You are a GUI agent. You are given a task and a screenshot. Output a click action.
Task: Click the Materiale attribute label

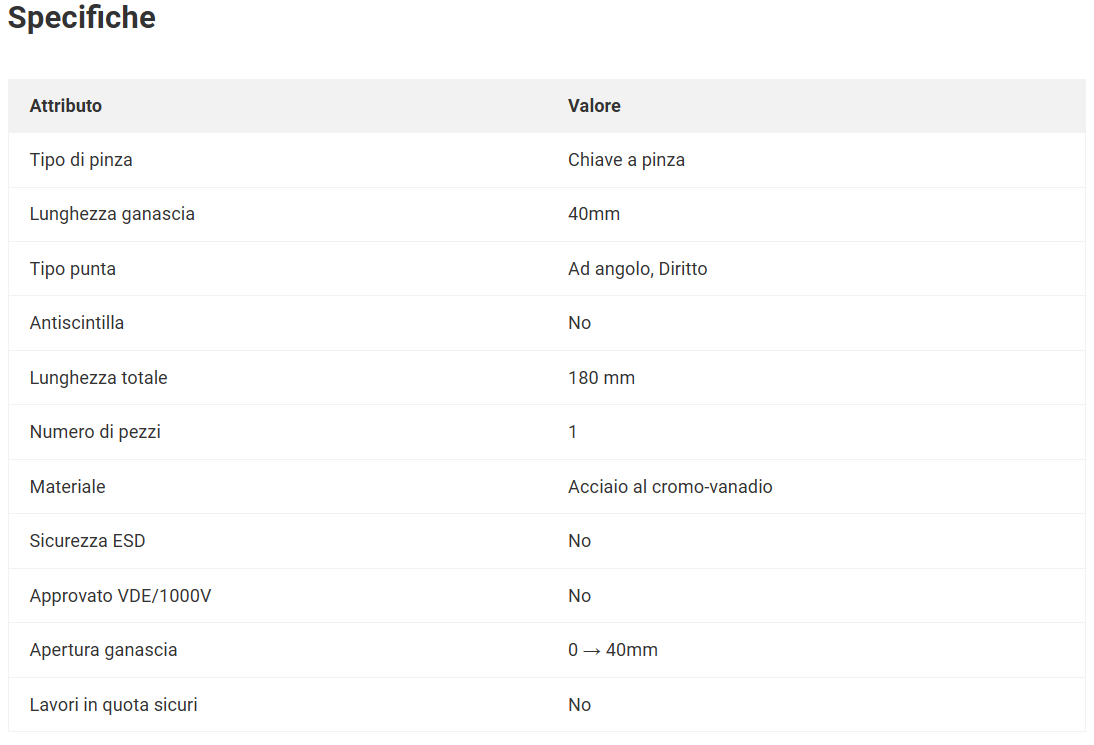tap(67, 487)
